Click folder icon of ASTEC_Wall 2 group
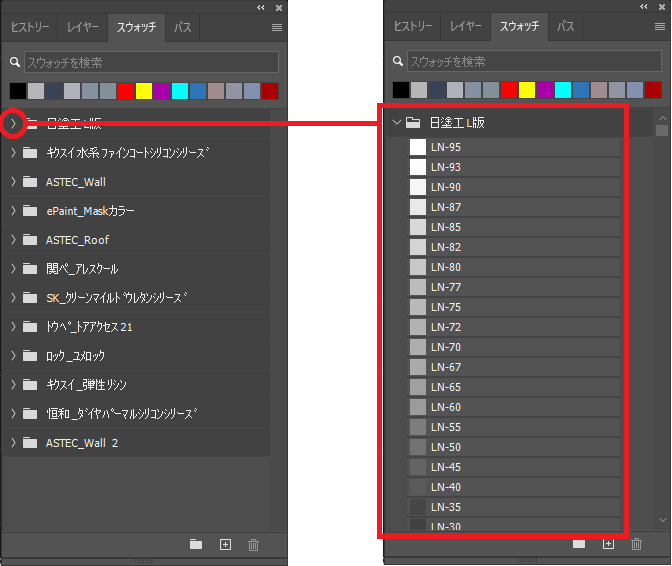Screen dimensions: 672x566 30,442
